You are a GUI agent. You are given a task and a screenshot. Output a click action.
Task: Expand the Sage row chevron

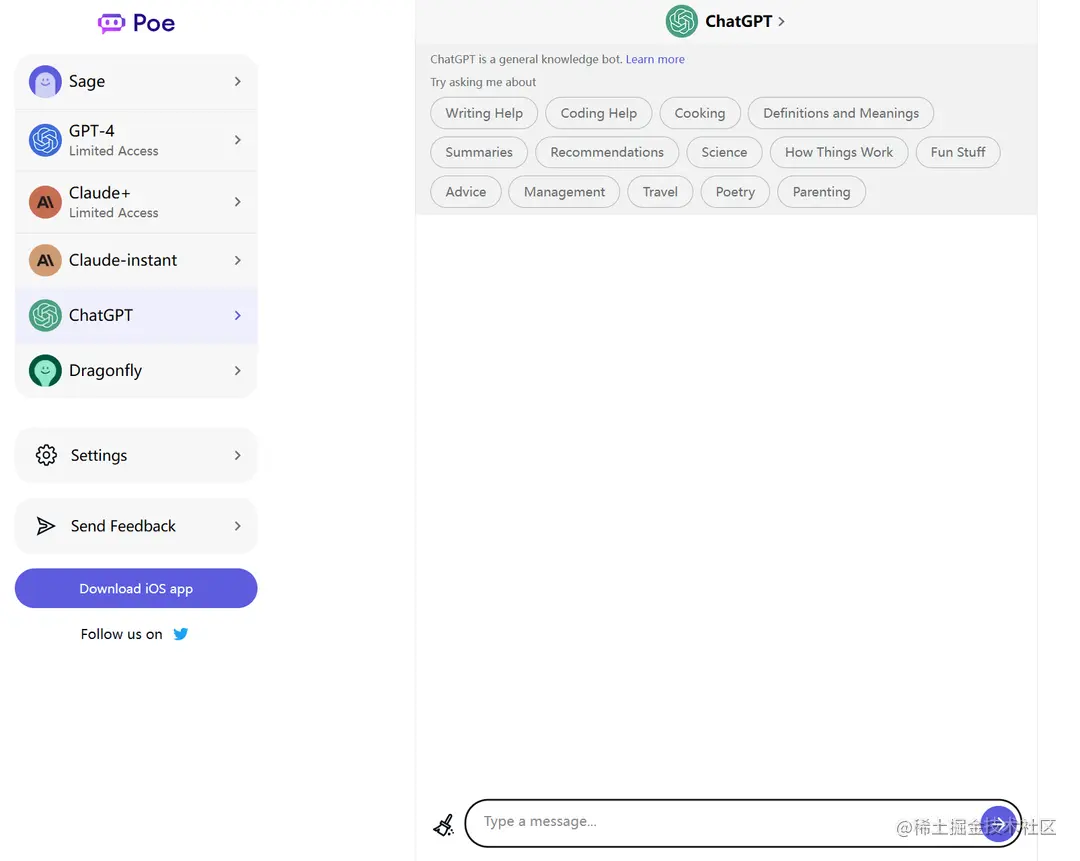[238, 81]
